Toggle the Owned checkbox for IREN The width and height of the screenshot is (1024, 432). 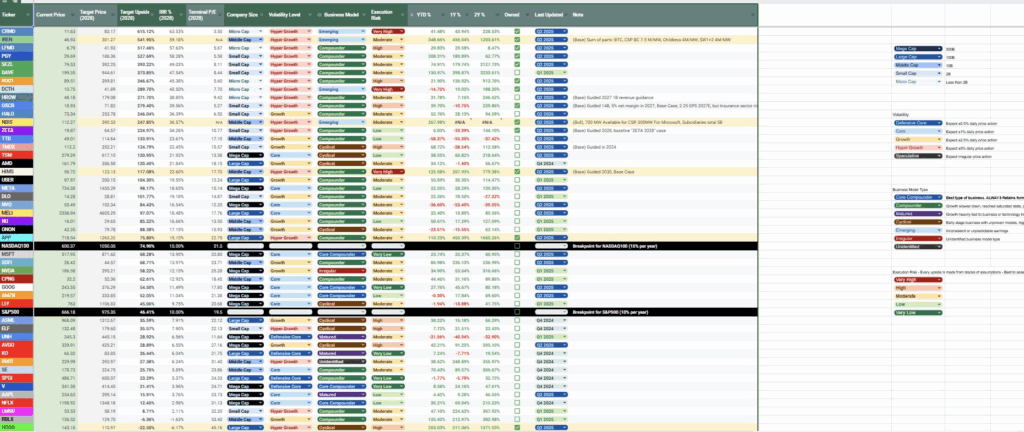click(517, 39)
